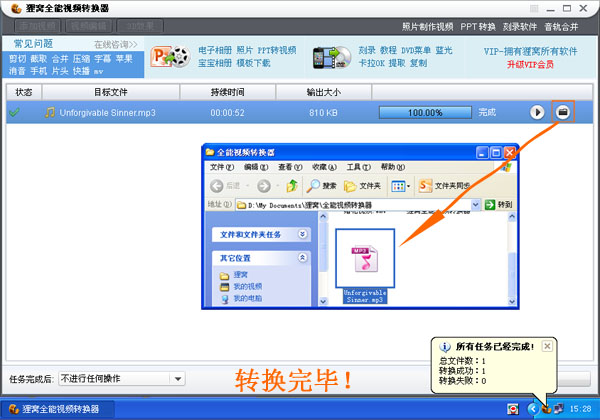Open 照片制作视频 link
The height and width of the screenshot is (420, 600).
pos(427,27)
